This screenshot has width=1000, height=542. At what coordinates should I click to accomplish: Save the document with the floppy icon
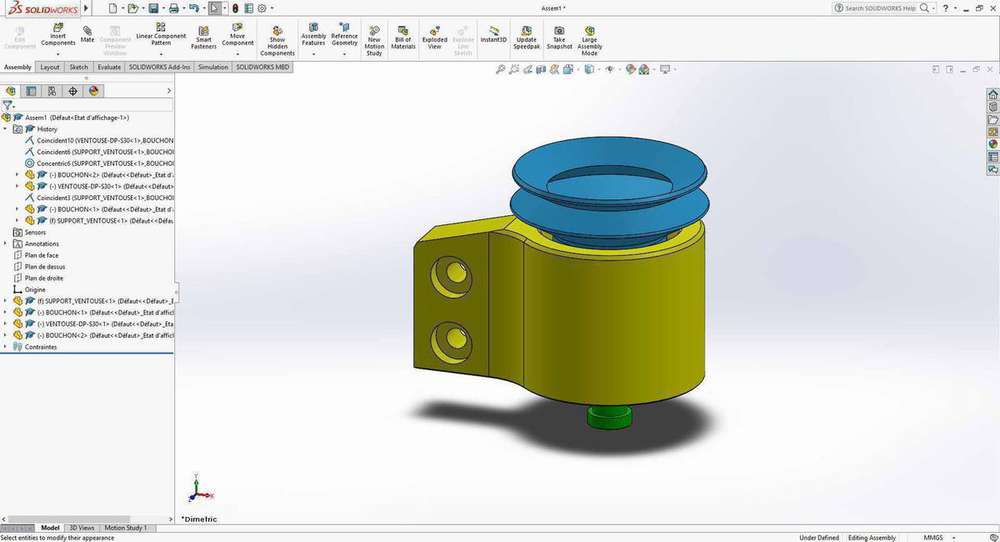pyautogui.click(x=154, y=8)
